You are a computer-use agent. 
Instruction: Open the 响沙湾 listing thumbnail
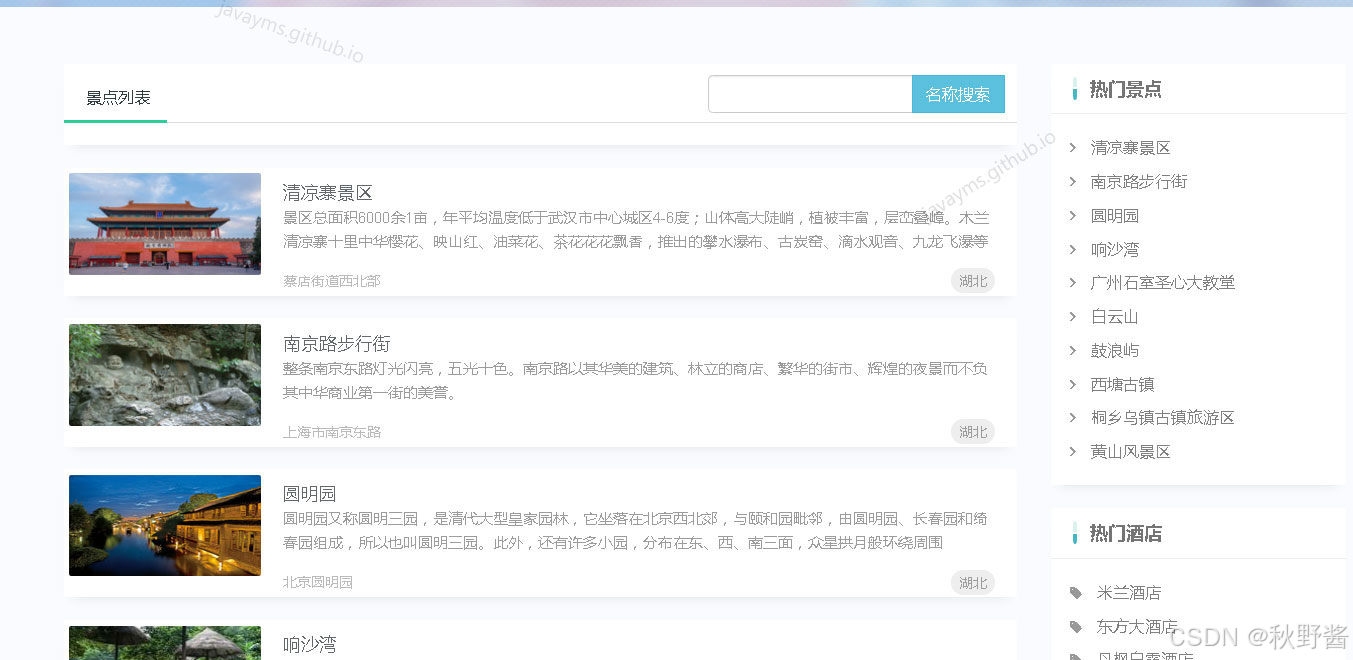tap(165, 643)
